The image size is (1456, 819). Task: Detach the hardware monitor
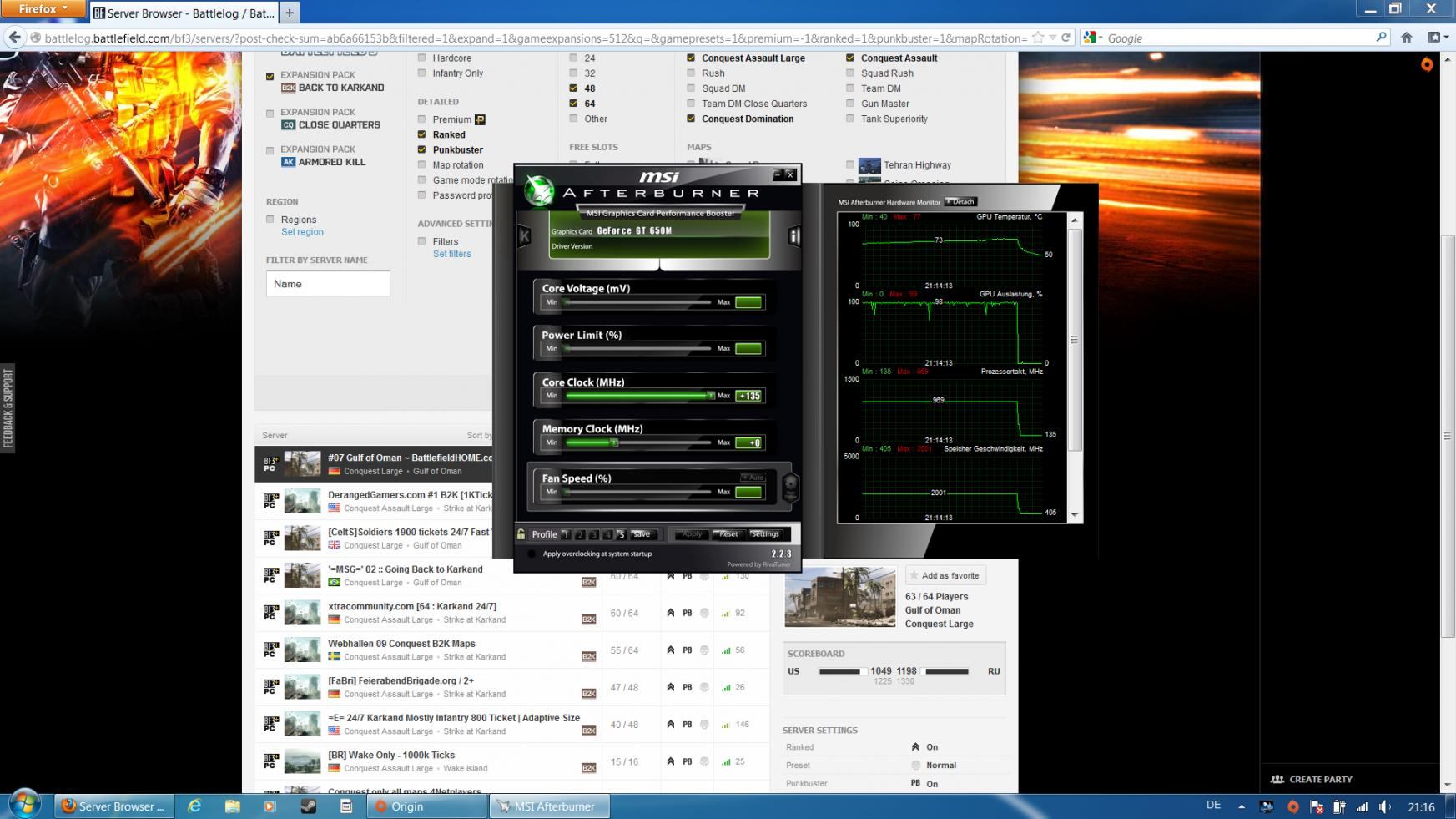960,201
